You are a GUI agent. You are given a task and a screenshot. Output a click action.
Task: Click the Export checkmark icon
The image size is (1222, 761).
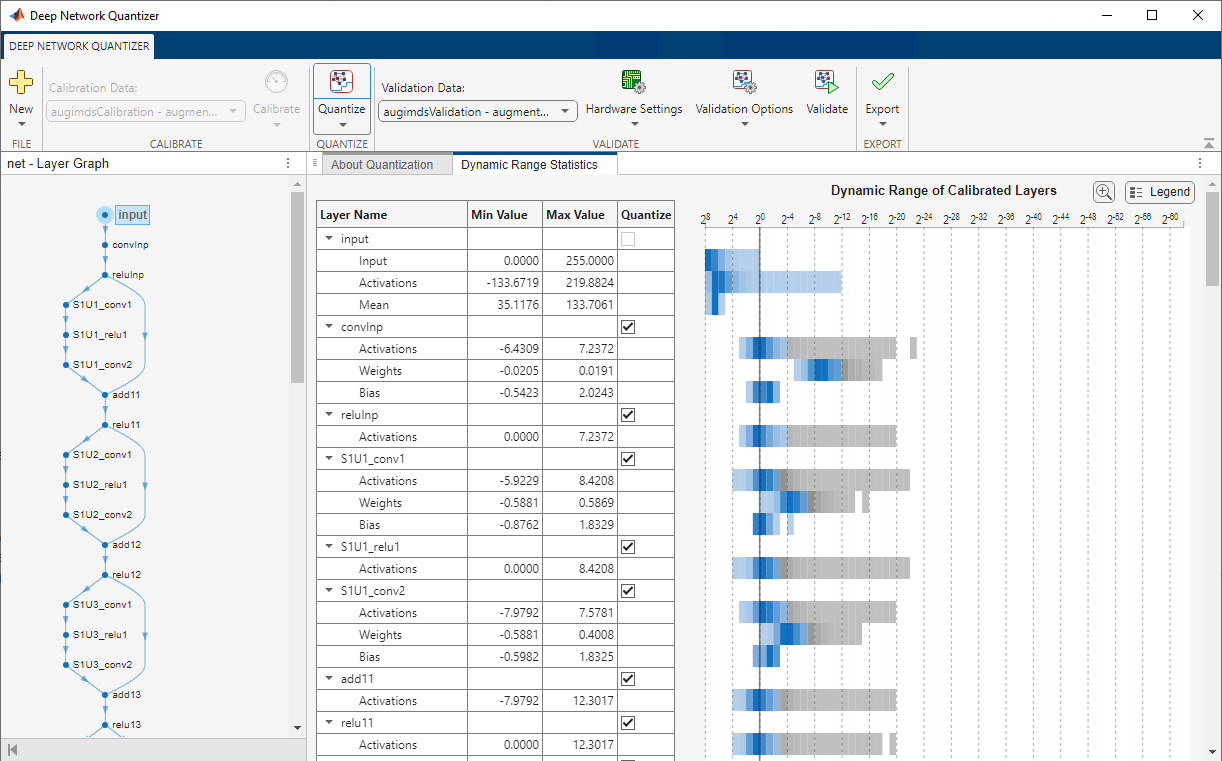882,82
